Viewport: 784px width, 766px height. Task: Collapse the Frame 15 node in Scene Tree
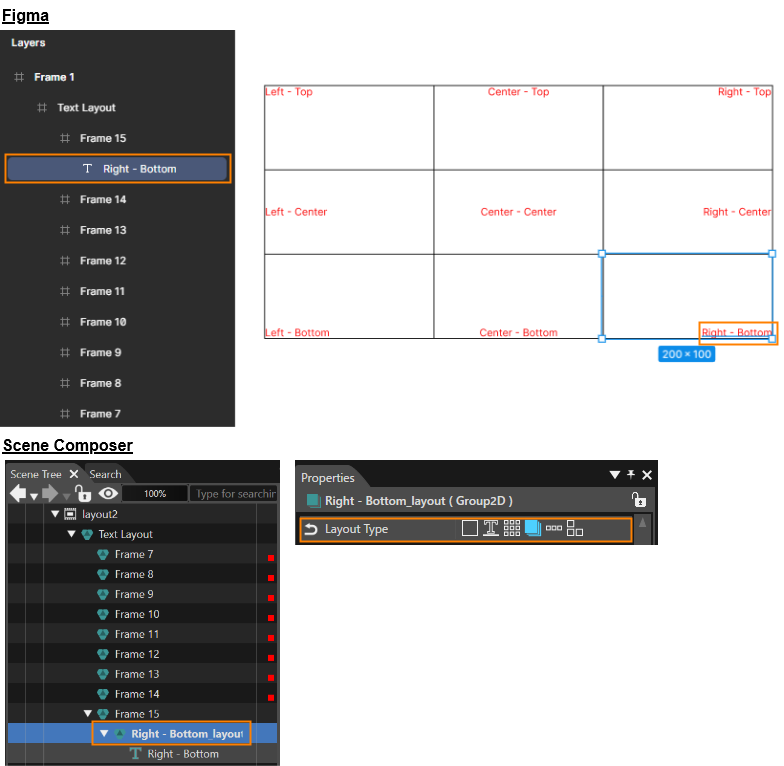(88, 714)
